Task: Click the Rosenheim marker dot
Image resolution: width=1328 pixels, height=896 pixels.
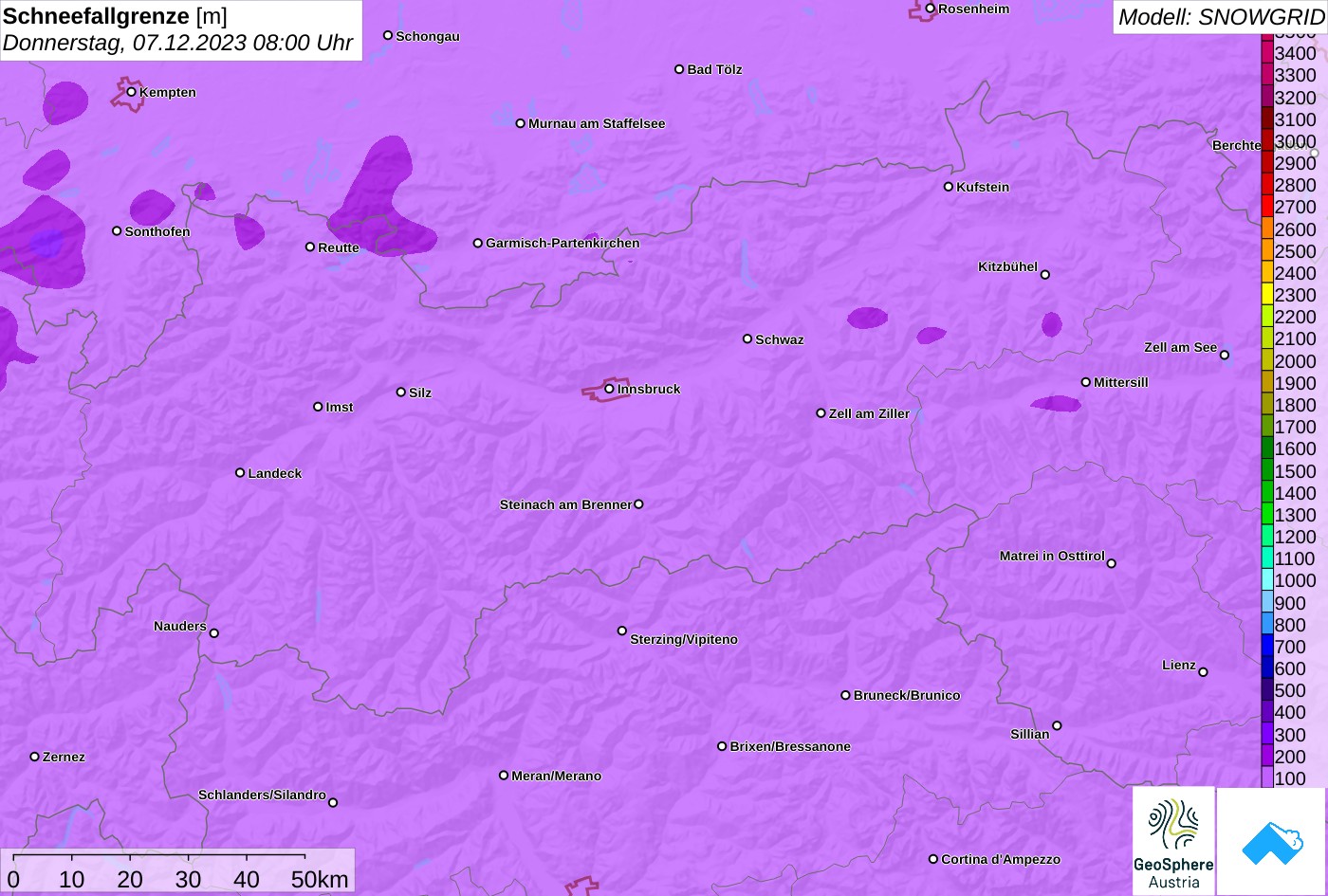Action: [931, 9]
